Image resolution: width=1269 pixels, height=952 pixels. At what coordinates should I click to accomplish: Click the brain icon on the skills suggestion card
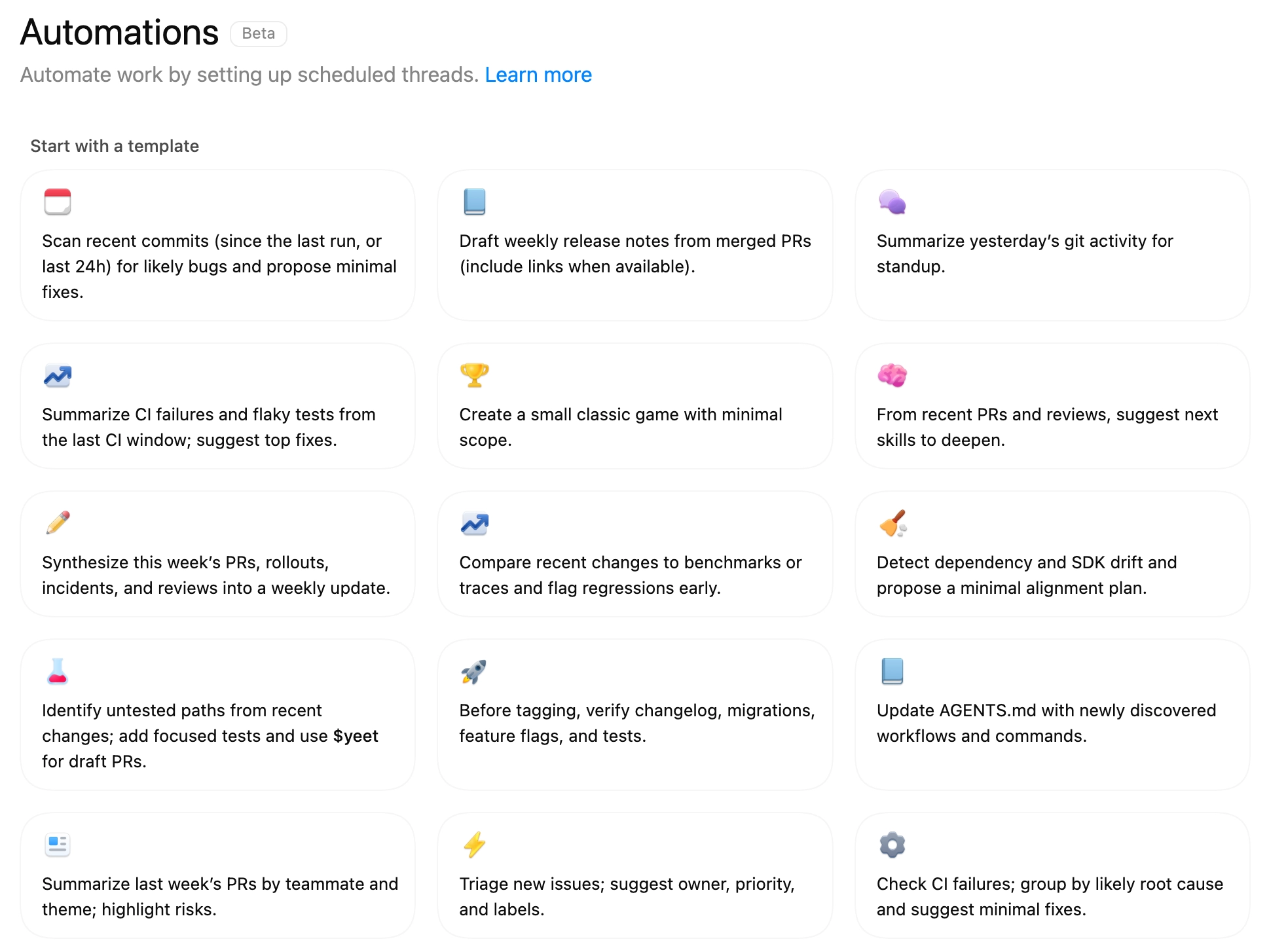click(x=892, y=376)
